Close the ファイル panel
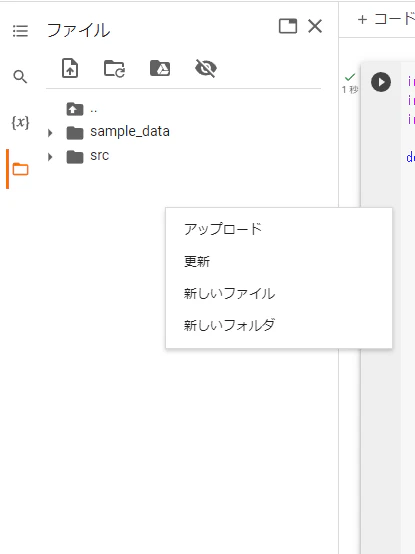Screen dimensions: 415x554 [x=315, y=26]
